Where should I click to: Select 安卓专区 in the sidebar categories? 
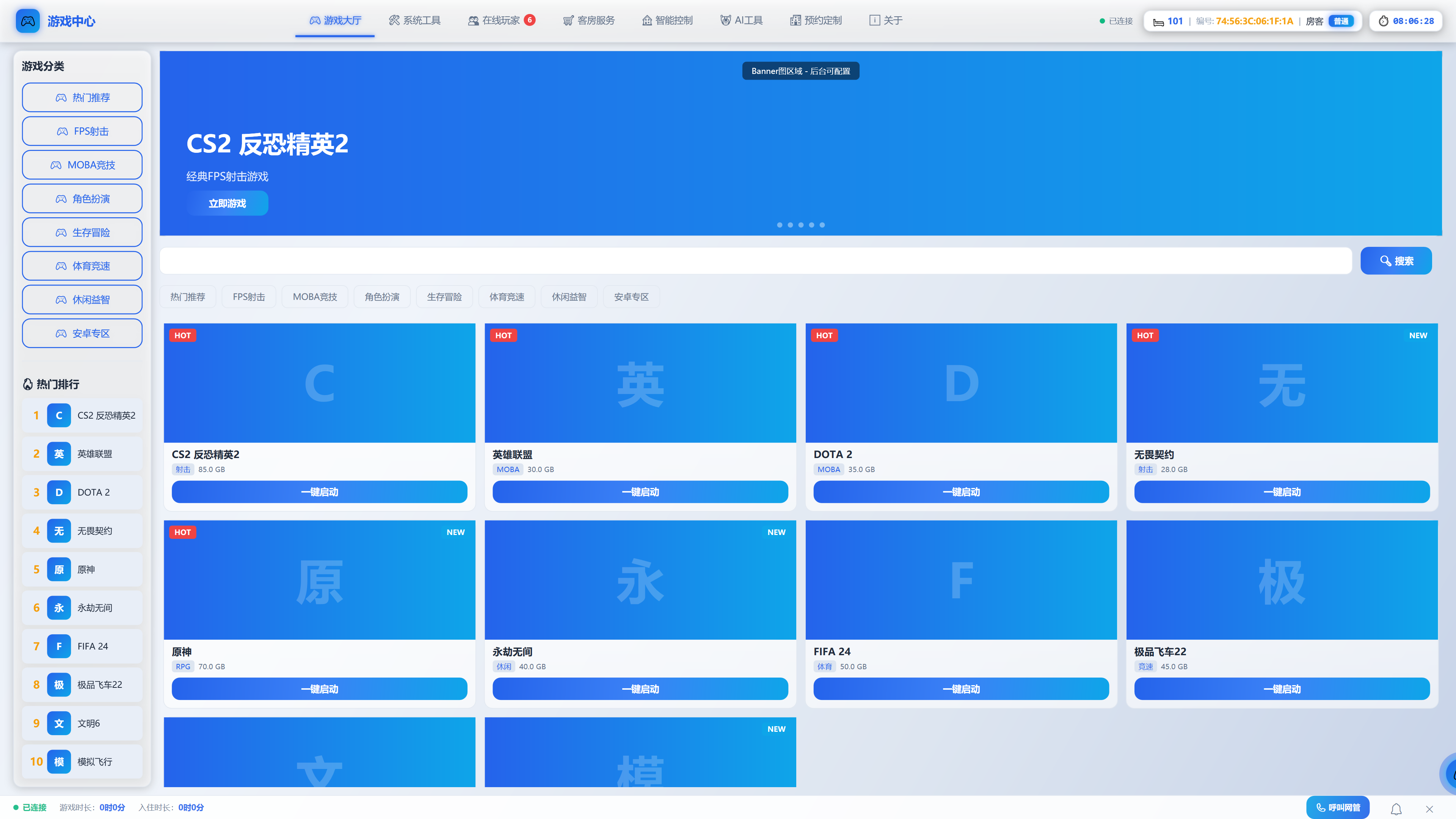pos(82,334)
